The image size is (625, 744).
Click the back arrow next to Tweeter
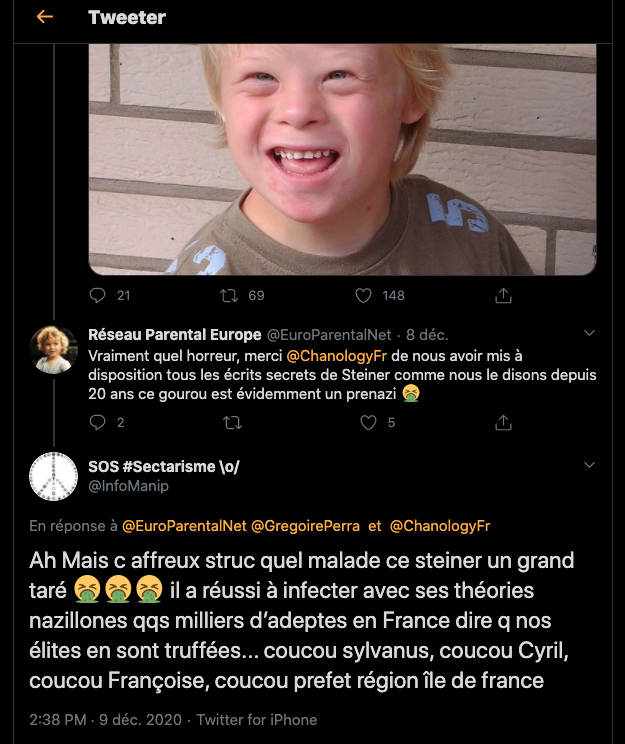pos(44,18)
